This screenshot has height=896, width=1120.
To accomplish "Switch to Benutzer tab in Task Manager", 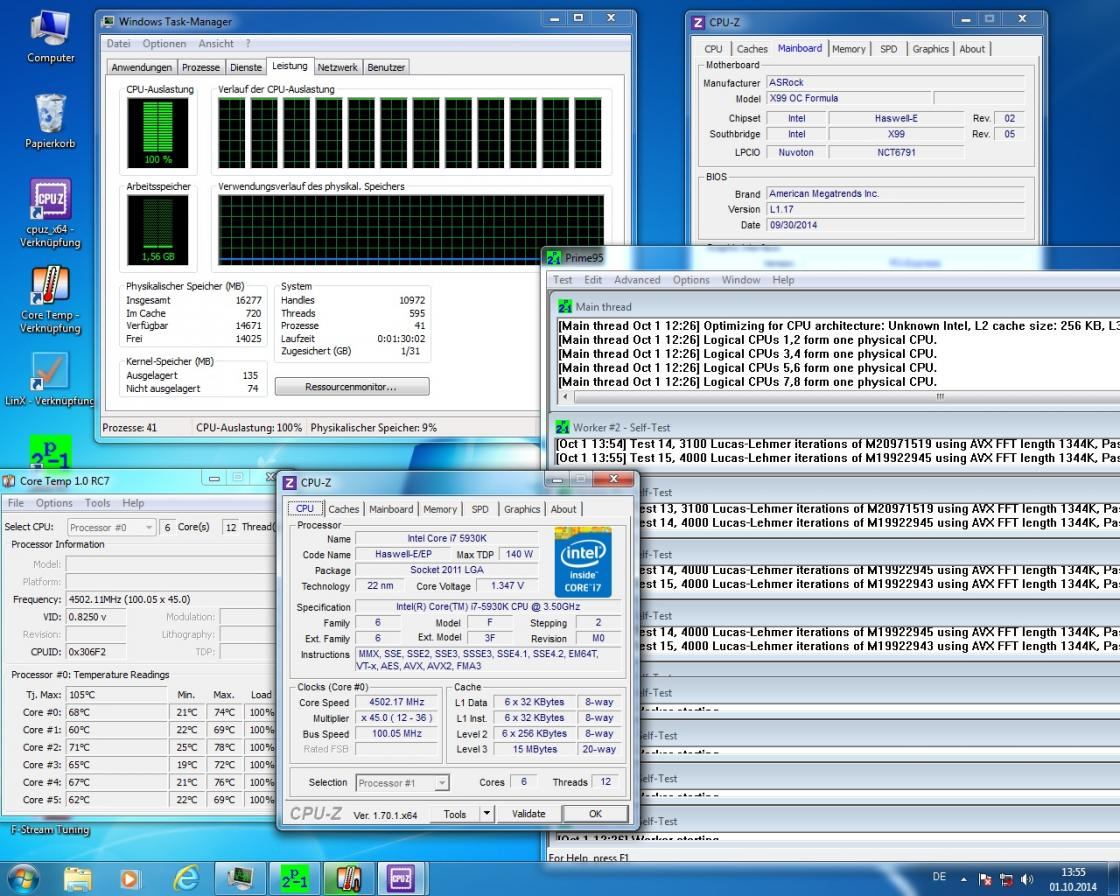I will [x=386, y=67].
